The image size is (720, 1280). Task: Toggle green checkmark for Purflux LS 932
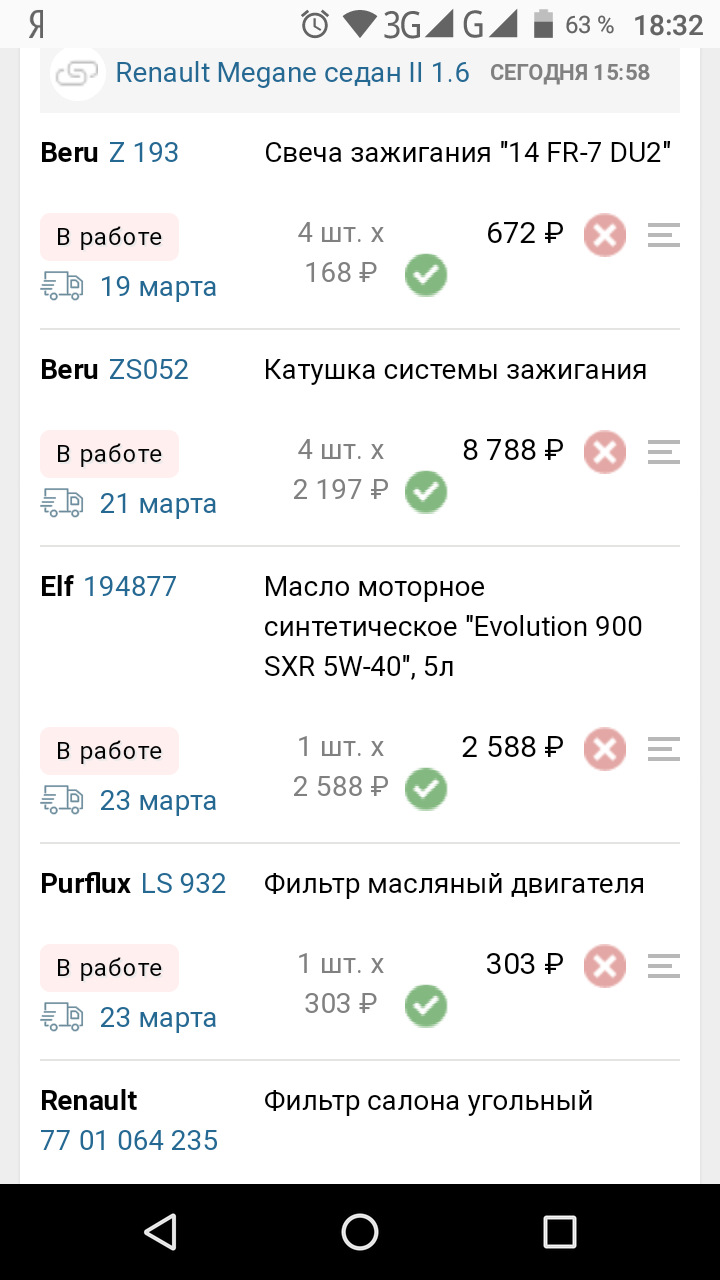click(426, 1006)
